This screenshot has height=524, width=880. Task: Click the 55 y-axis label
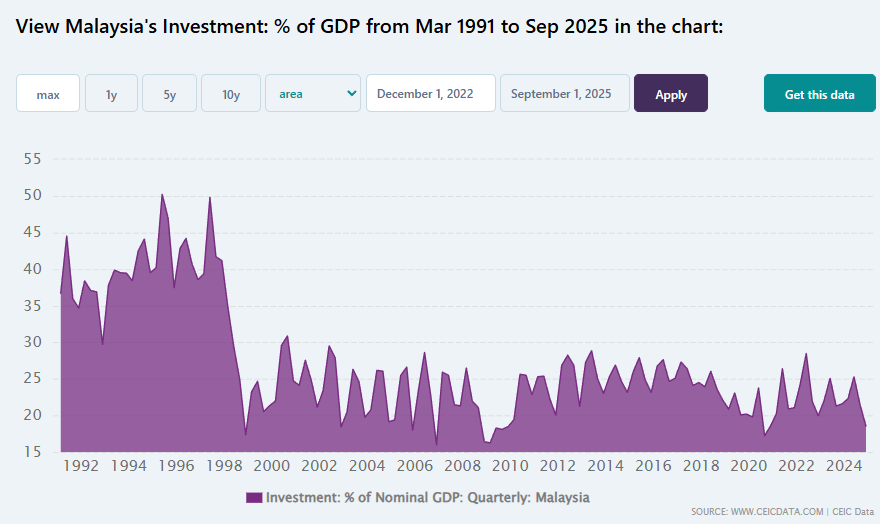(31, 159)
